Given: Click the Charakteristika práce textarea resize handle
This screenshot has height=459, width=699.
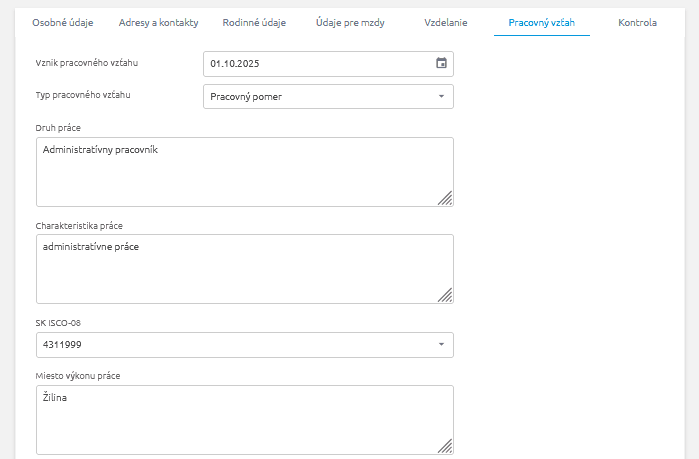Looking at the screenshot, I should pyautogui.click(x=445, y=295).
